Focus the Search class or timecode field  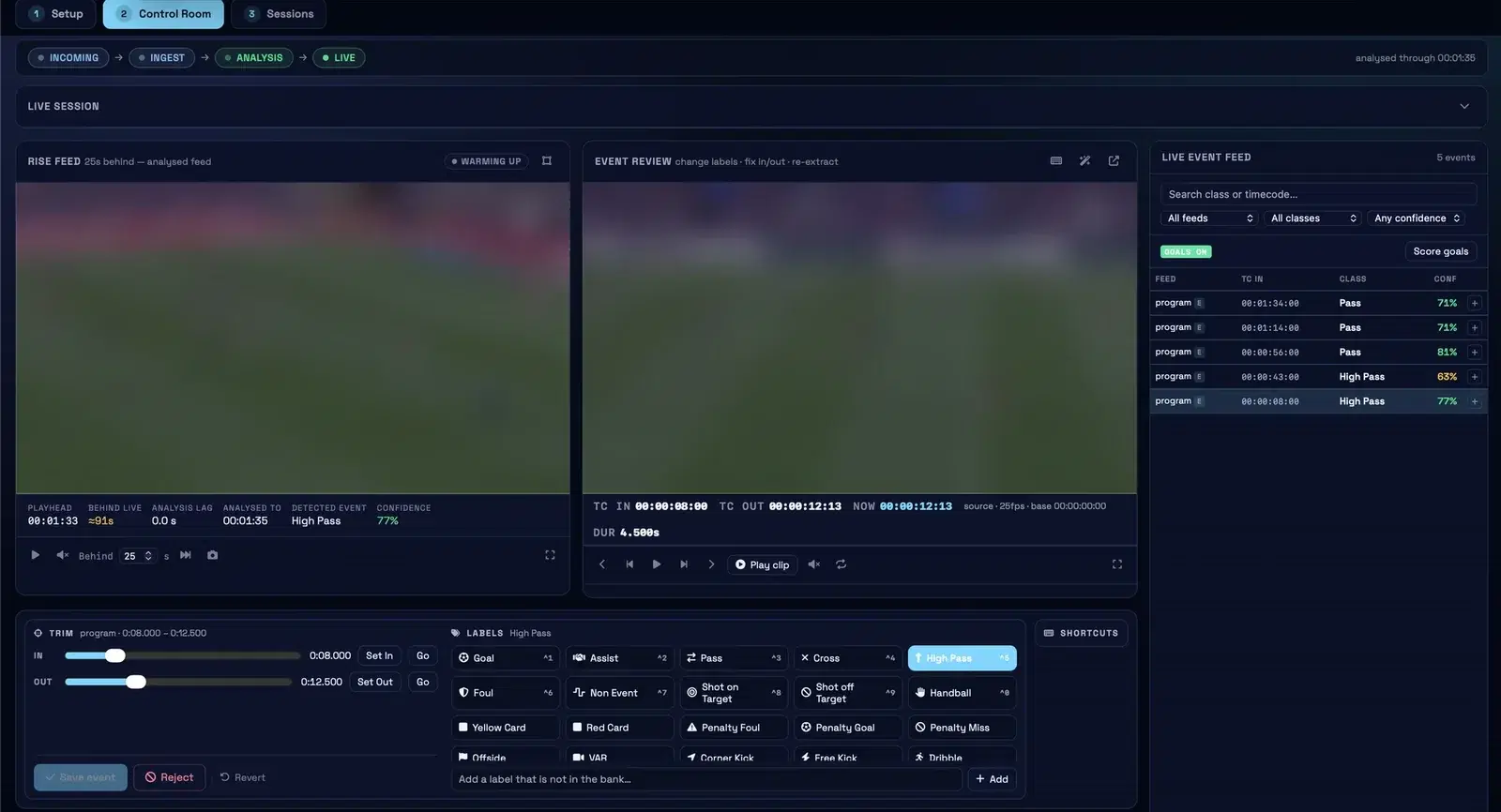(x=1318, y=194)
